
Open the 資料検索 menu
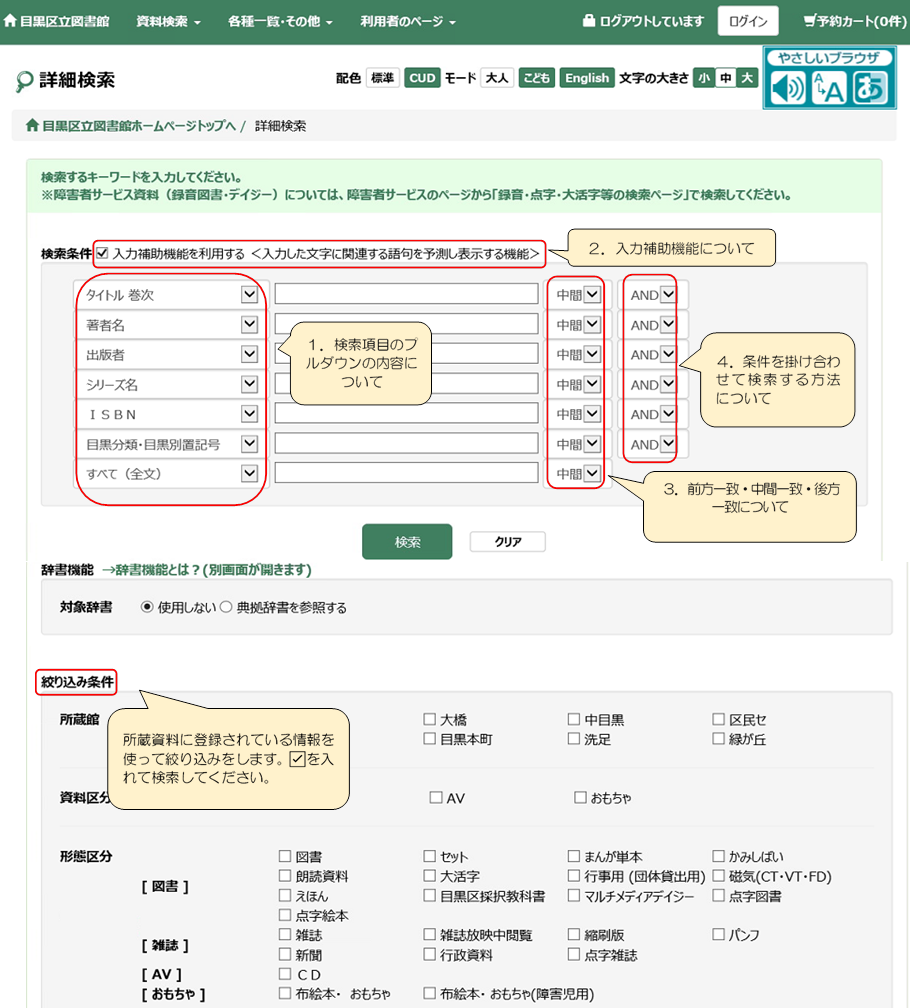[168, 21]
